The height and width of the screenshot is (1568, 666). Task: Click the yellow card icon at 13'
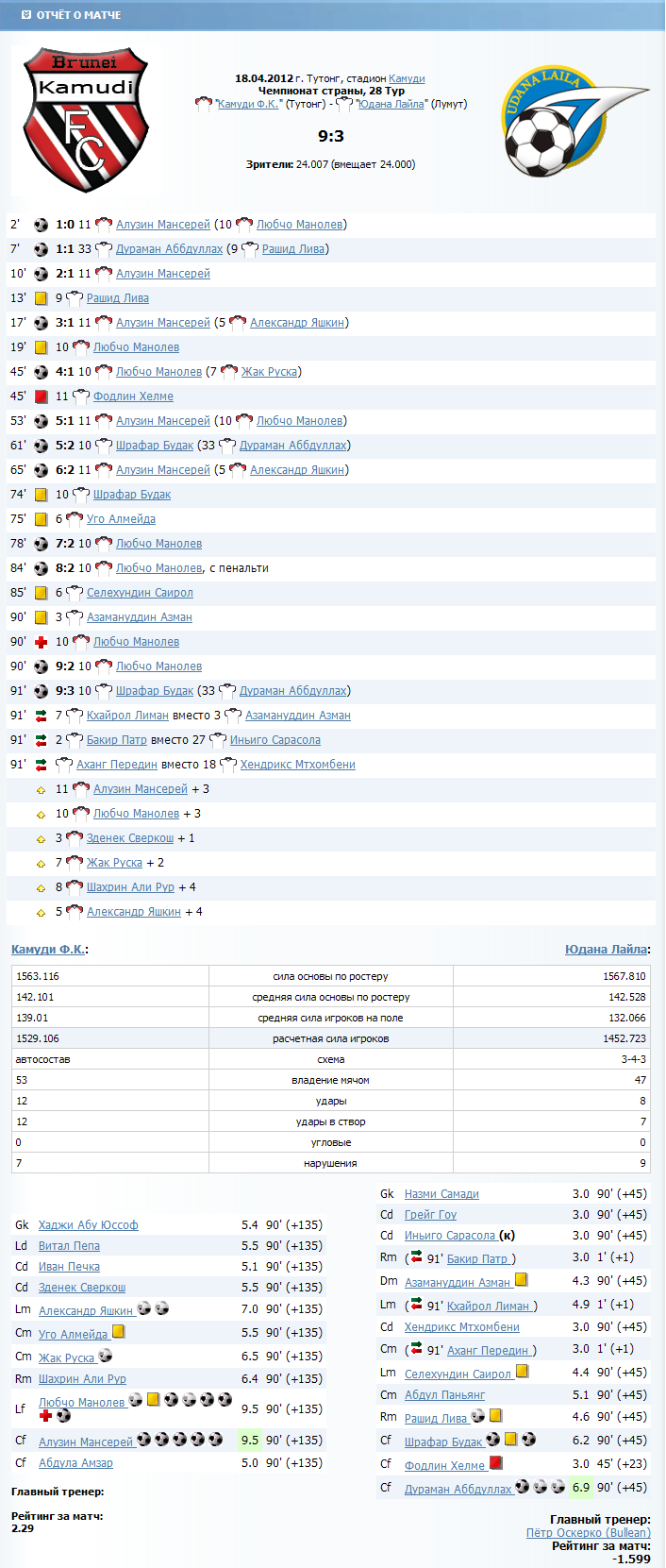point(41,298)
